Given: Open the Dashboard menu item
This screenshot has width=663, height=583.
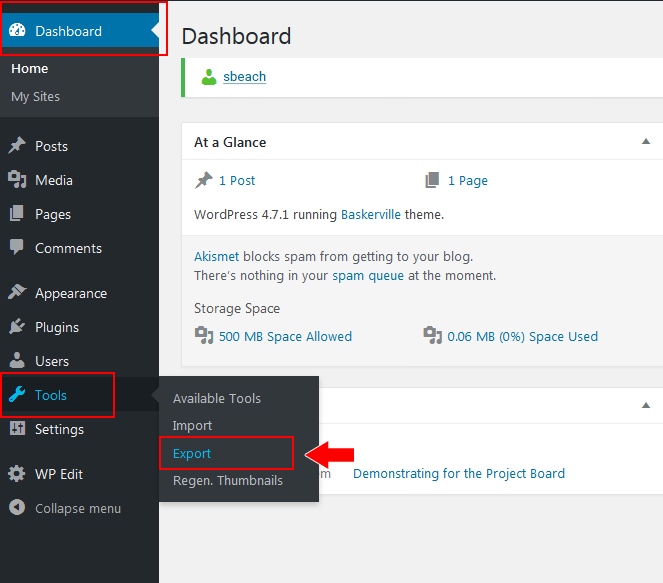Looking at the screenshot, I should point(79,30).
